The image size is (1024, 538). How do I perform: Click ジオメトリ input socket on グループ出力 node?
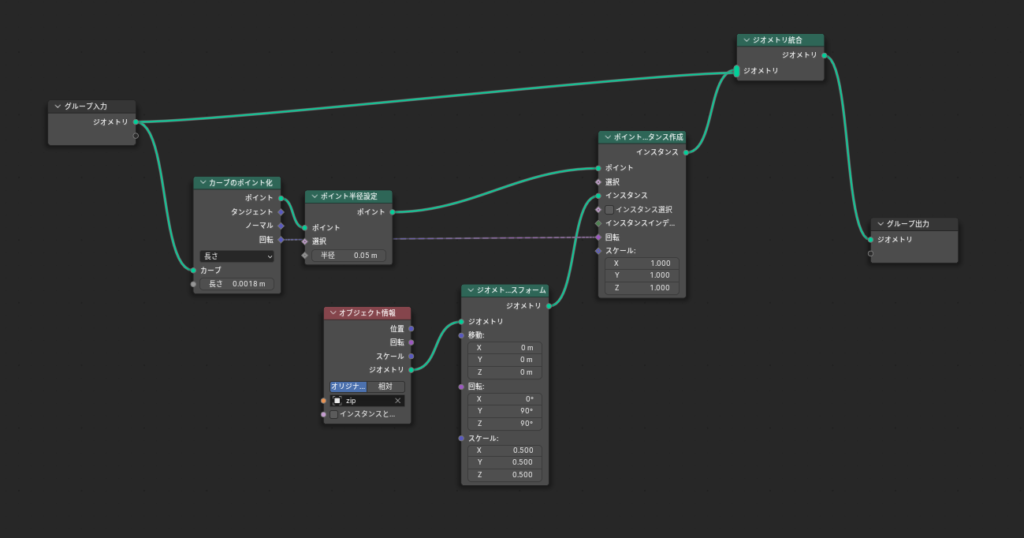(x=871, y=240)
